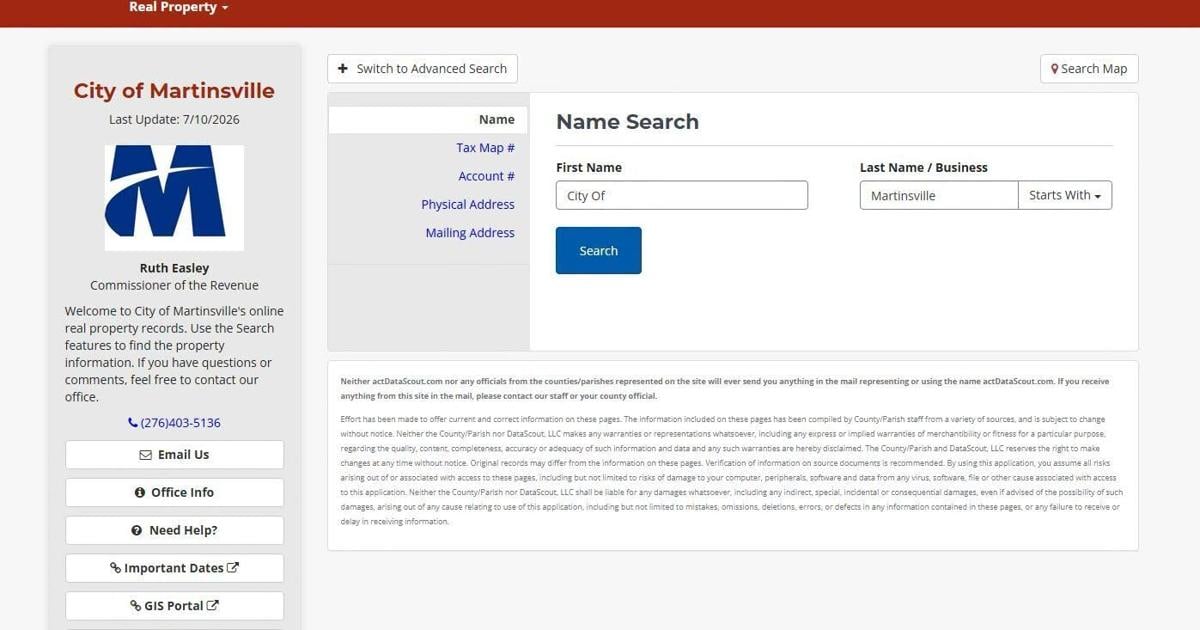Screen dimensions: 1200x630
Task: Choose the Physical Address search tab
Action: coord(468,204)
